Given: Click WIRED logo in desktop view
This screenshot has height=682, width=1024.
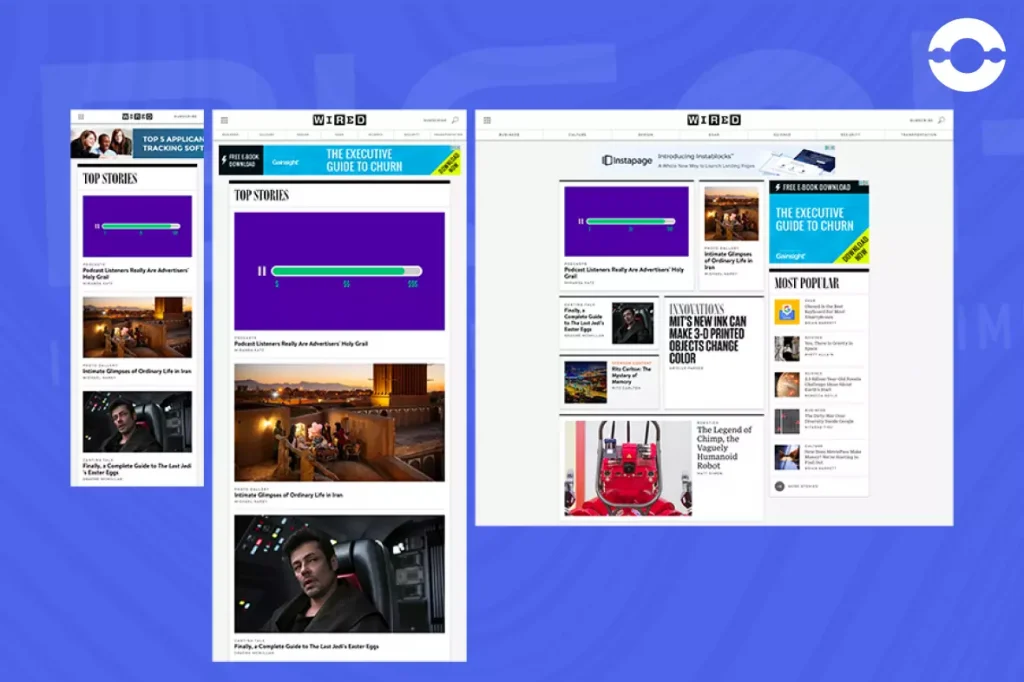Looking at the screenshot, I should point(714,120).
